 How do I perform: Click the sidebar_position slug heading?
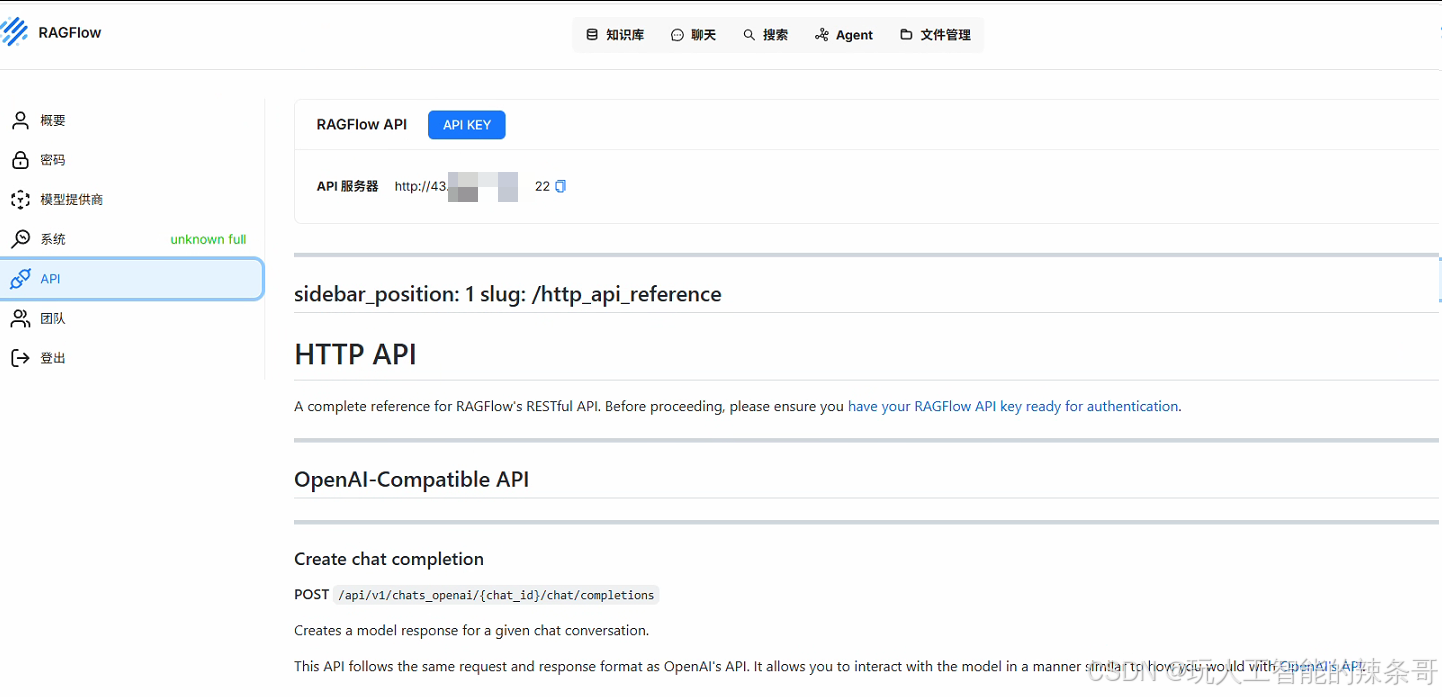coord(508,294)
